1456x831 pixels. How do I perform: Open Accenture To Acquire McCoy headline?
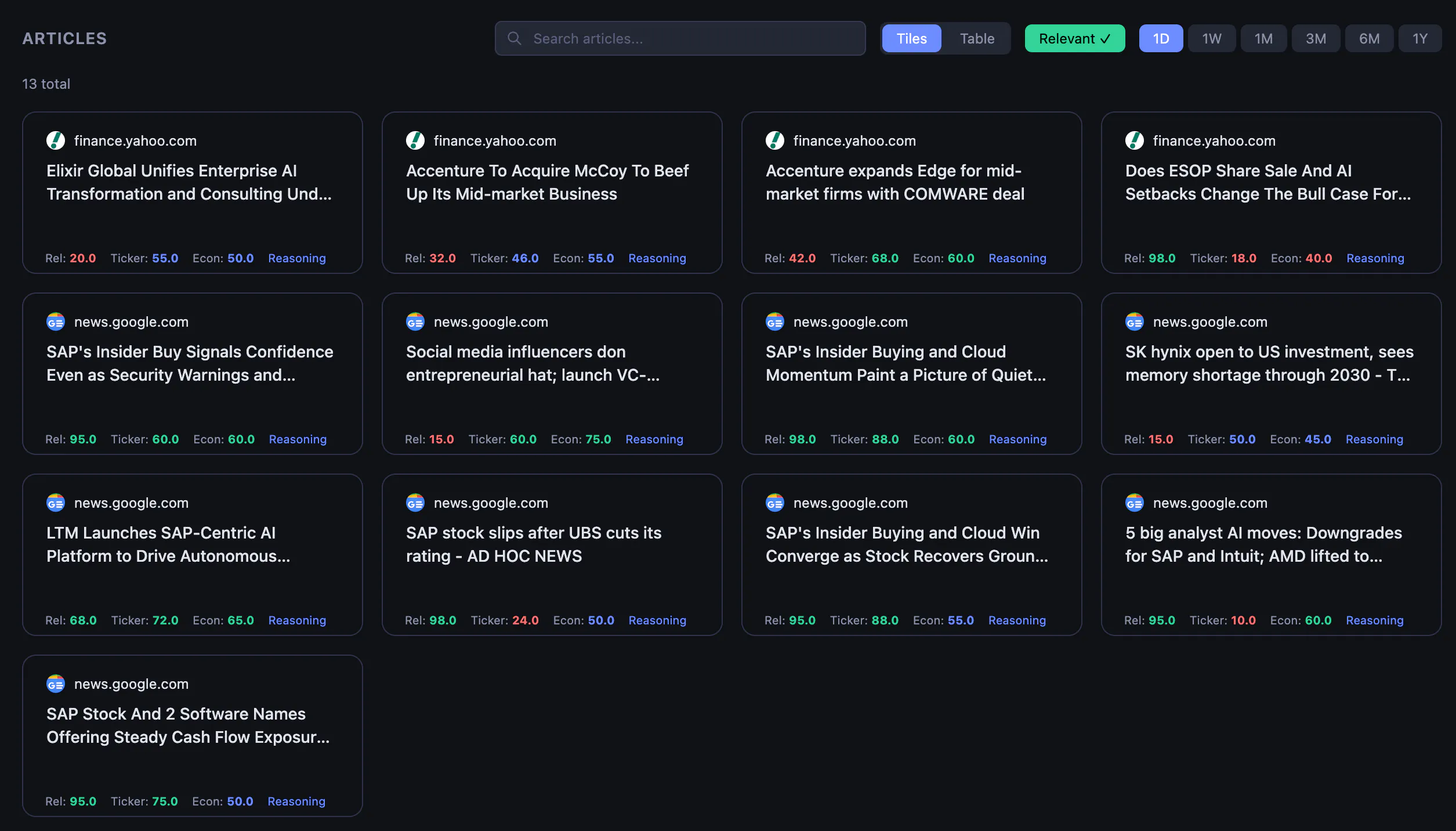point(547,182)
